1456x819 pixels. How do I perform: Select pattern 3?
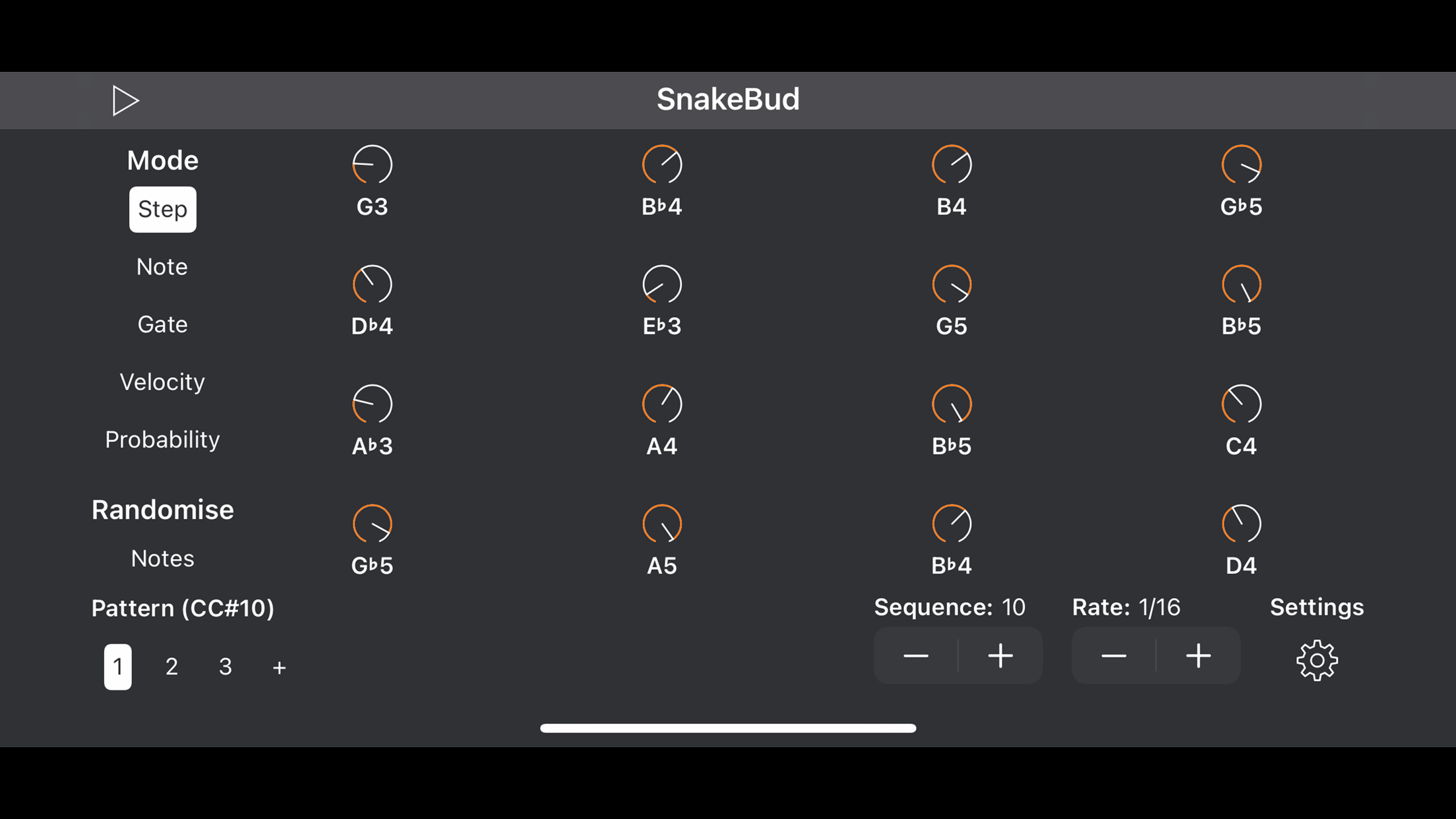(226, 667)
